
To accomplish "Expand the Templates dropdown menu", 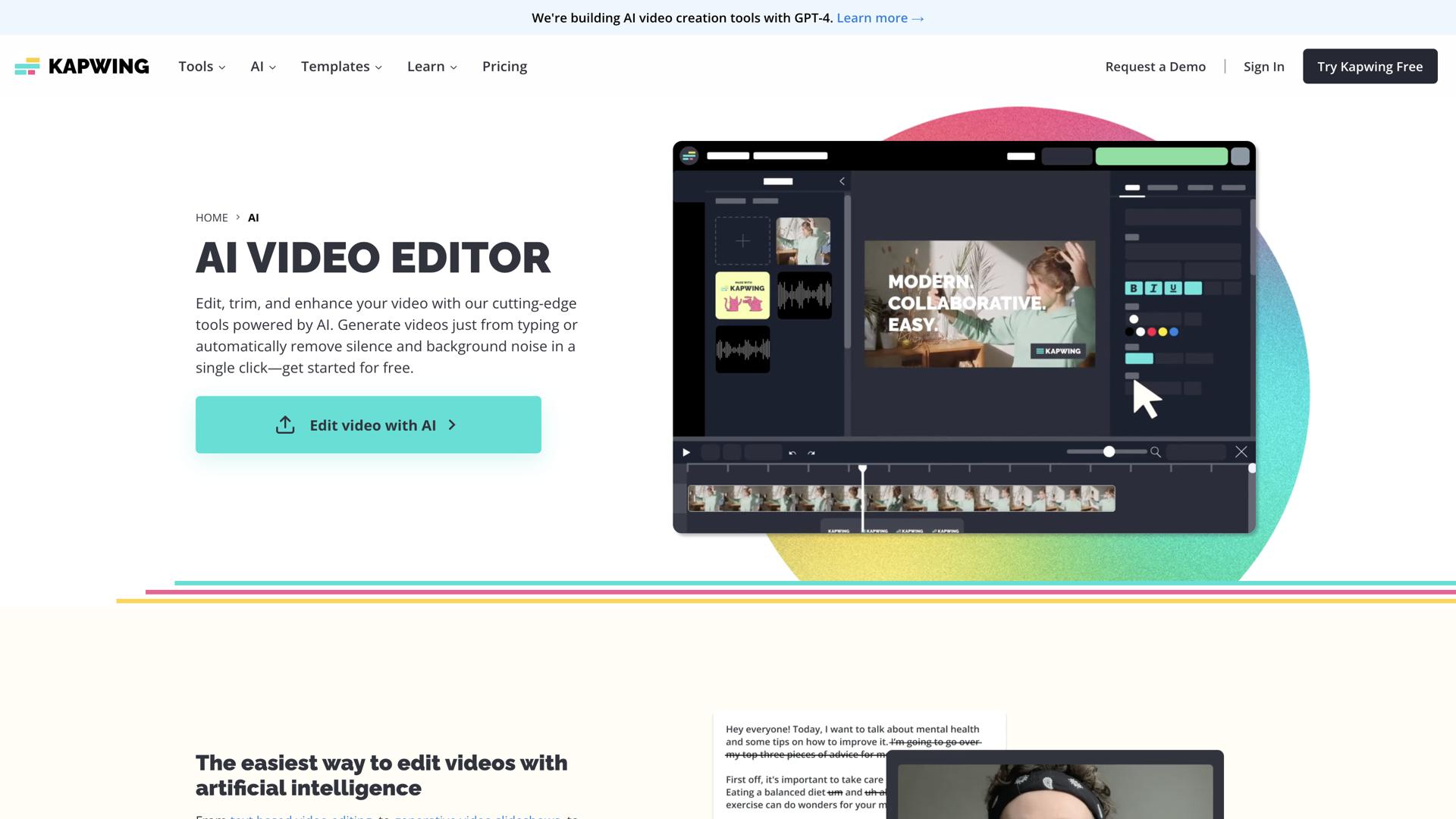I will (x=341, y=67).
